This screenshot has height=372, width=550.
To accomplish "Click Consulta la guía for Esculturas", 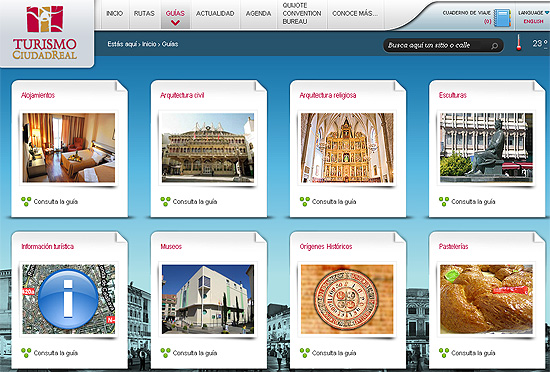I will 474,202.
